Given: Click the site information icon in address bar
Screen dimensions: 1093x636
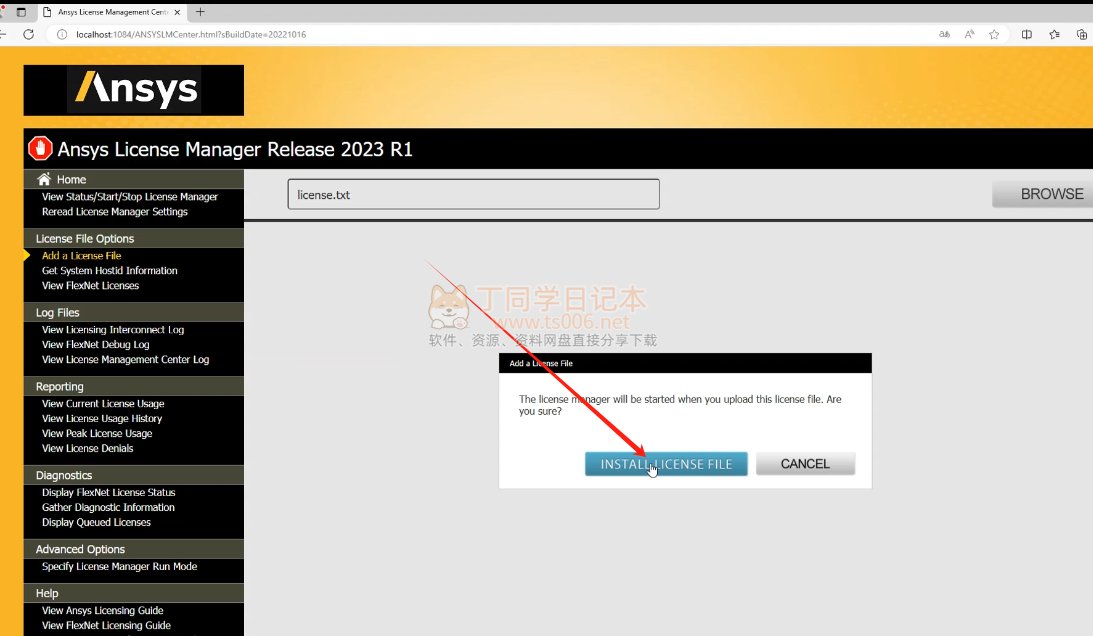Looking at the screenshot, I should pos(62,34).
